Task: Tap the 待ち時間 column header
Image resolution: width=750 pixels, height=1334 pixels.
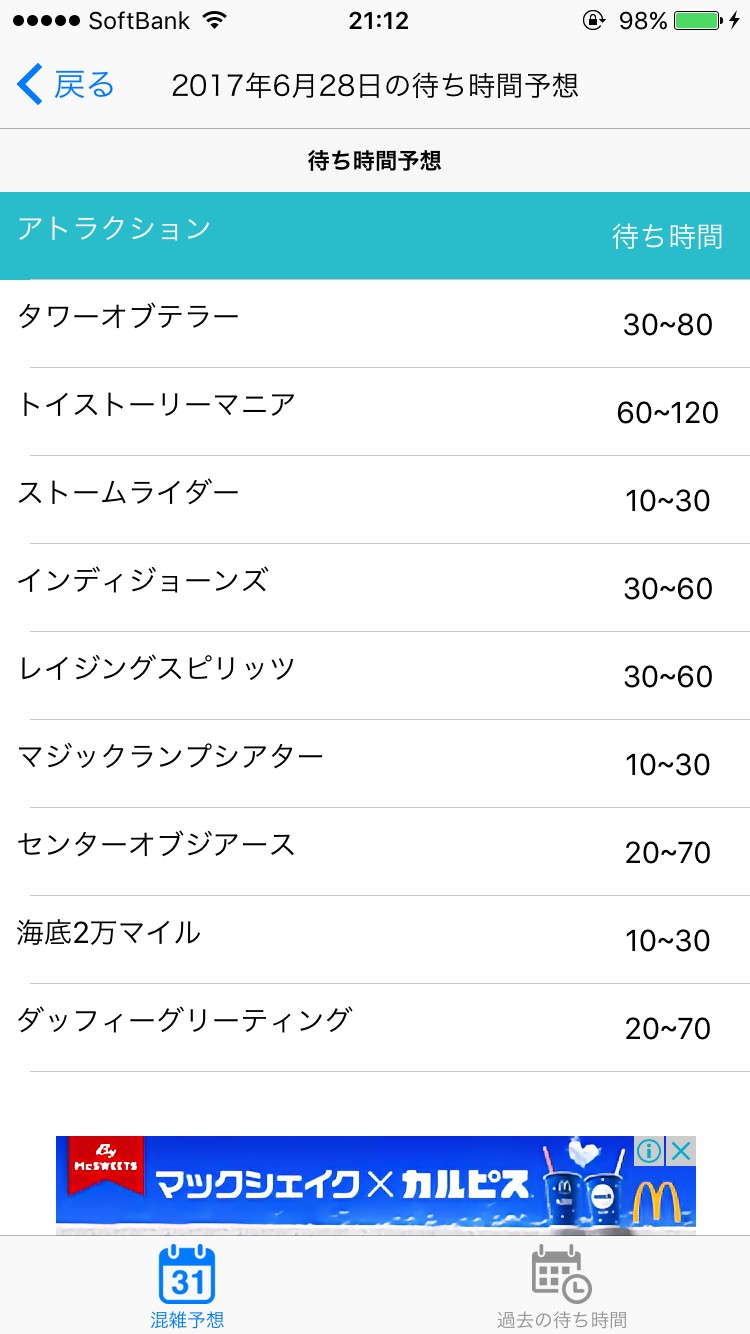Action: [x=667, y=236]
